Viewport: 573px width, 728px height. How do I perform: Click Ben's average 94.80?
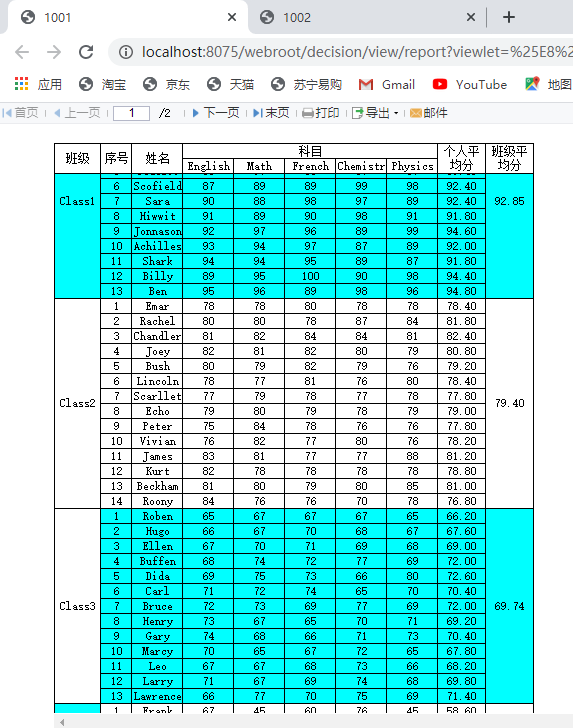coord(462,291)
